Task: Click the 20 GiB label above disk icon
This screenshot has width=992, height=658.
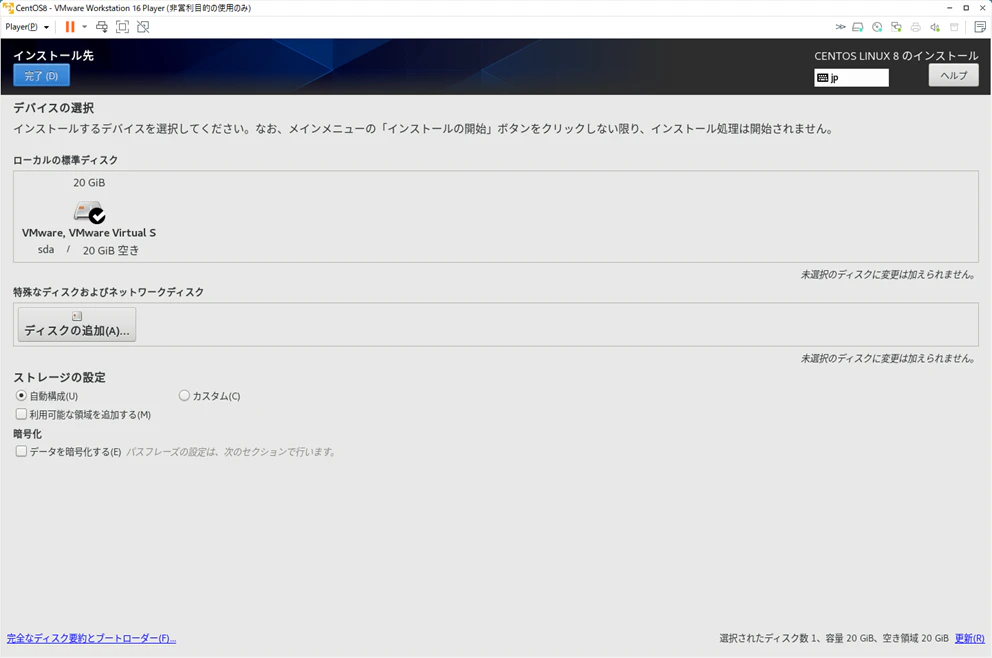Action: coord(89,183)
